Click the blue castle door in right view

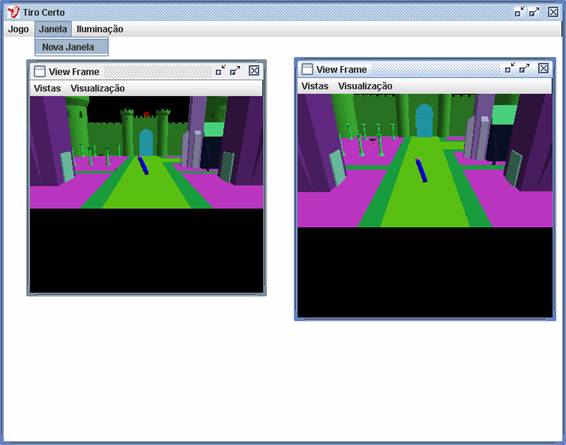pos(424,120)
